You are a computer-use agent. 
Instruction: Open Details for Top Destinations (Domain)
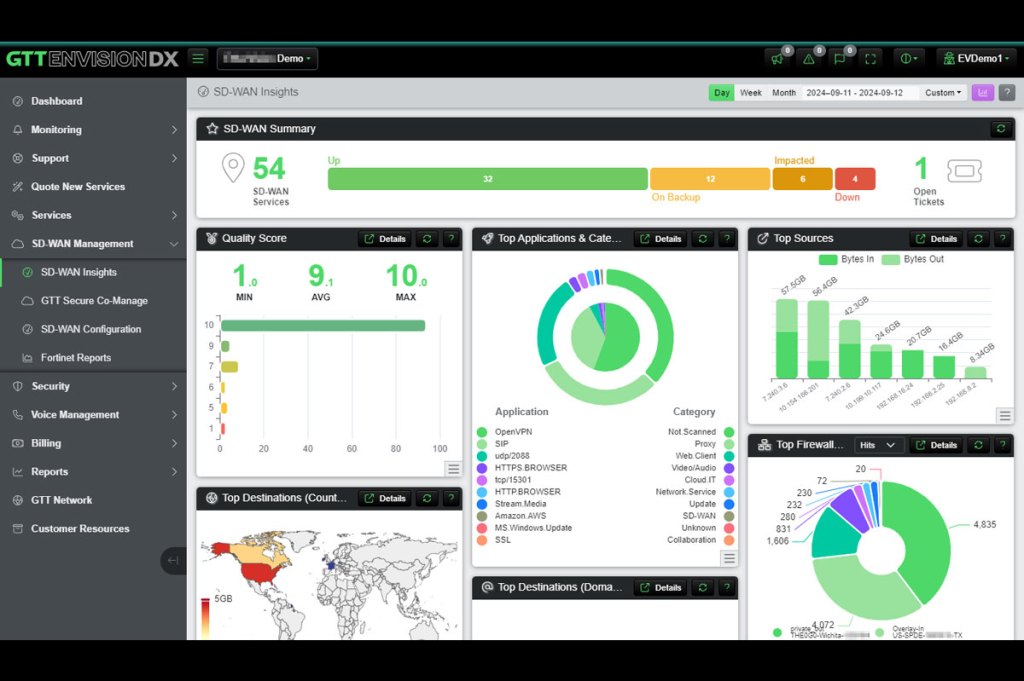pyautogui.click(x=661, y=588)
